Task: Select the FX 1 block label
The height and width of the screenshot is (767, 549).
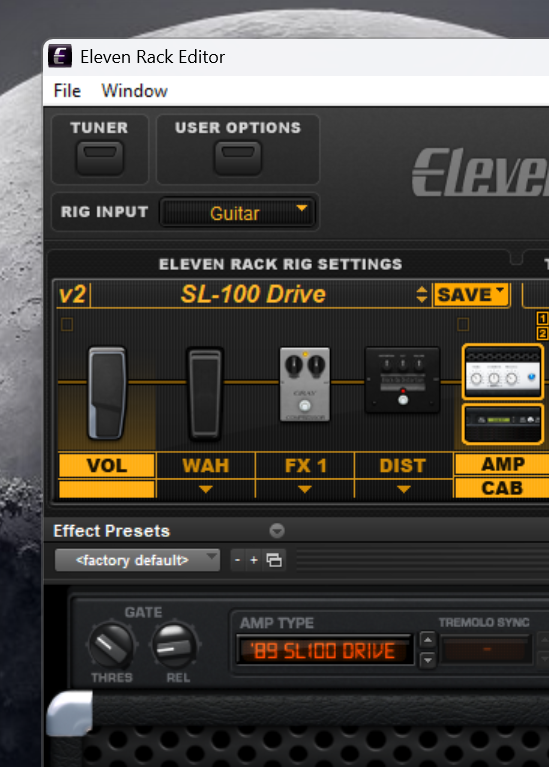Action: 305,465
